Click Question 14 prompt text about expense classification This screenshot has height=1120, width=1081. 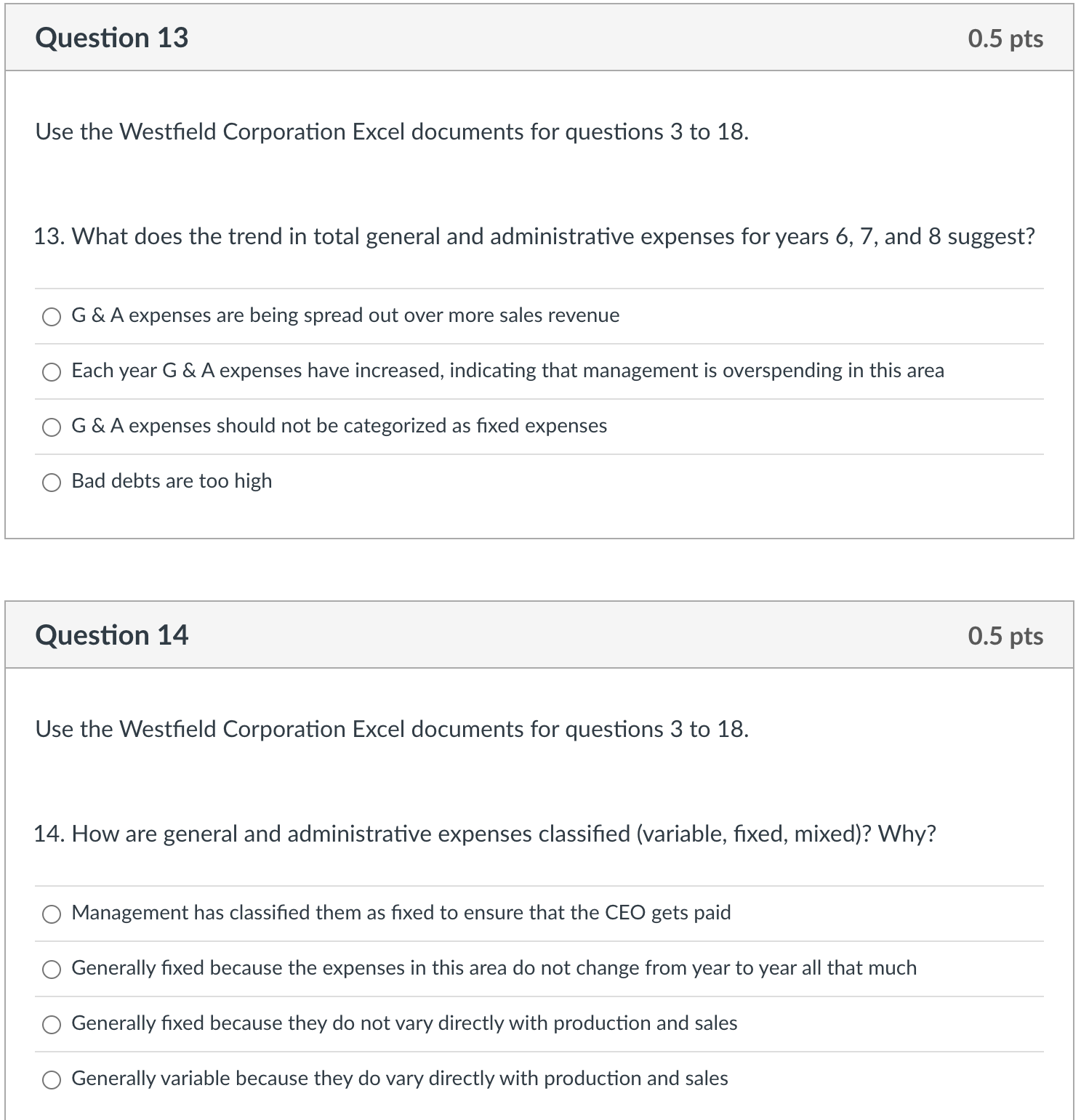(485, 834)
